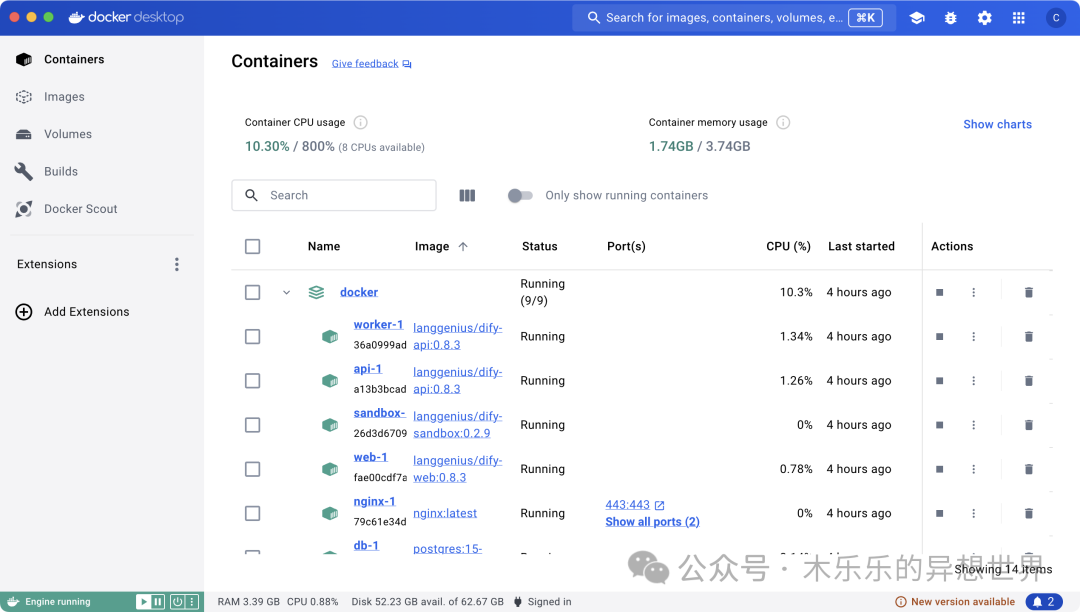This screenshot has height=612, width=1080.
Task: Click Add Extensions in the sidebar
Action: pos(72,312)
